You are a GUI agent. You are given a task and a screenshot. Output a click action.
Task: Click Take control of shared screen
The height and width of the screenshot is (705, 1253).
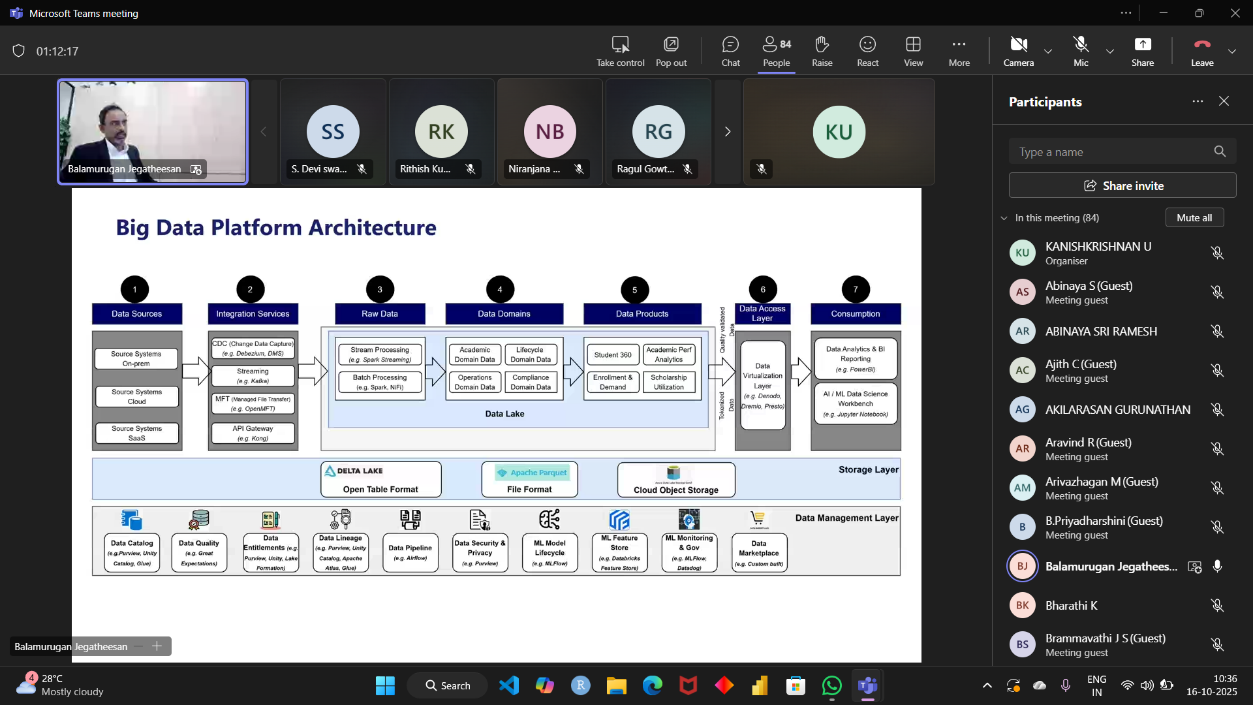tap(620, 51)
